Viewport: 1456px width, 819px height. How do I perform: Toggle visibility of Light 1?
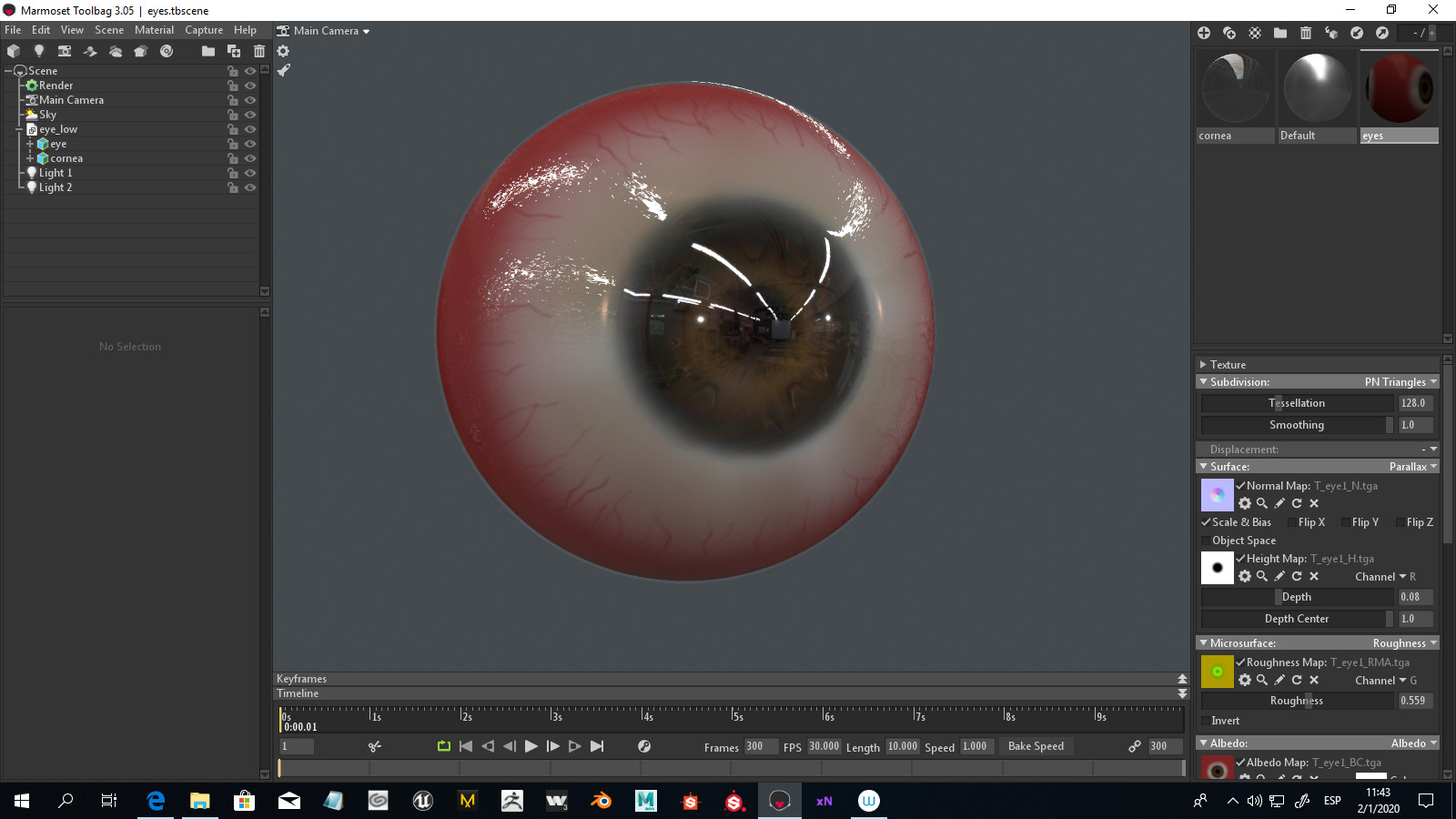(x=250, y=172)
